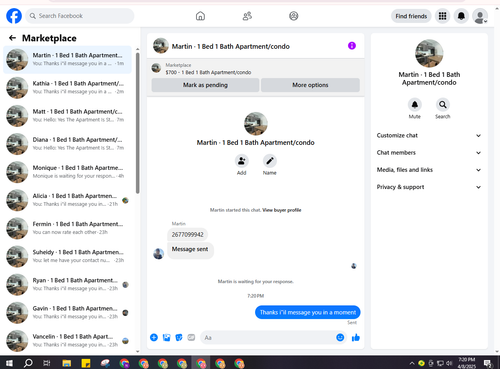Click the 'Message sent' chat bubble

pos(190,250)
